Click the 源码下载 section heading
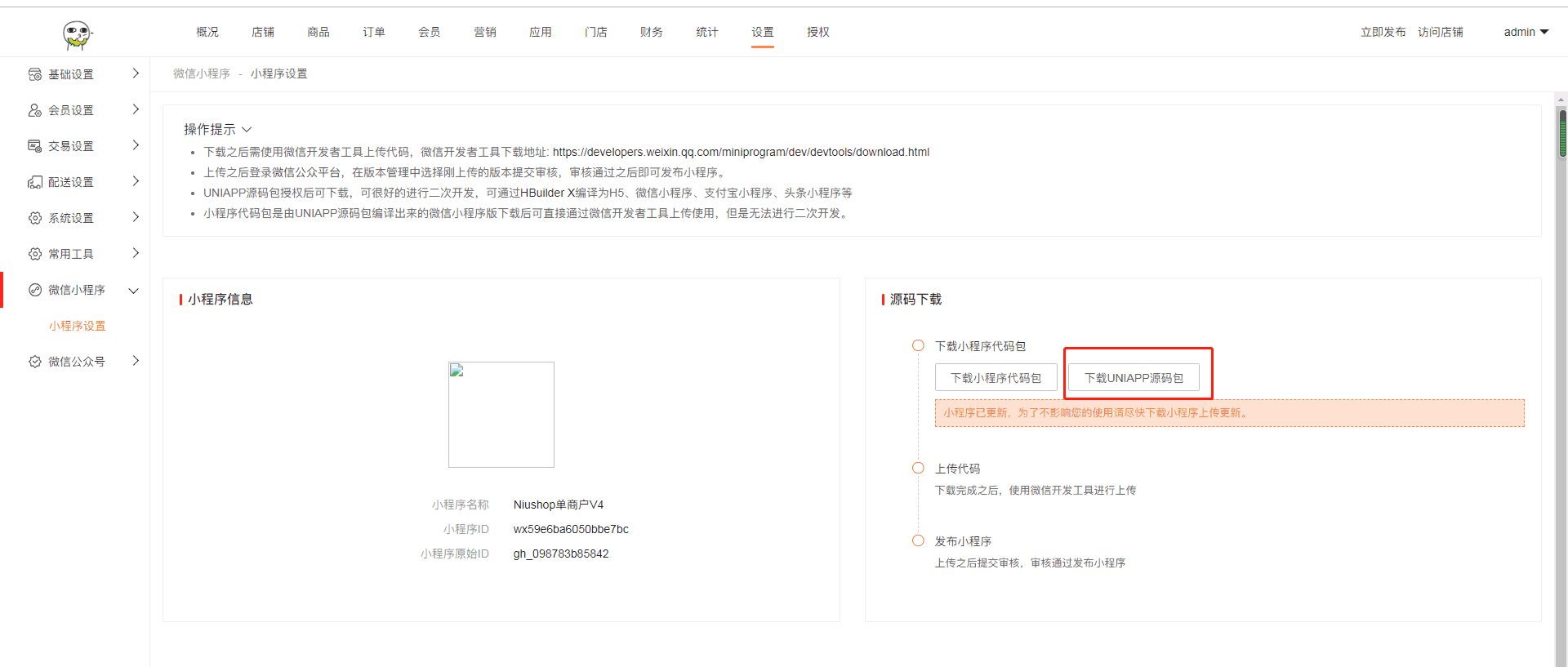 click(915, 300)
